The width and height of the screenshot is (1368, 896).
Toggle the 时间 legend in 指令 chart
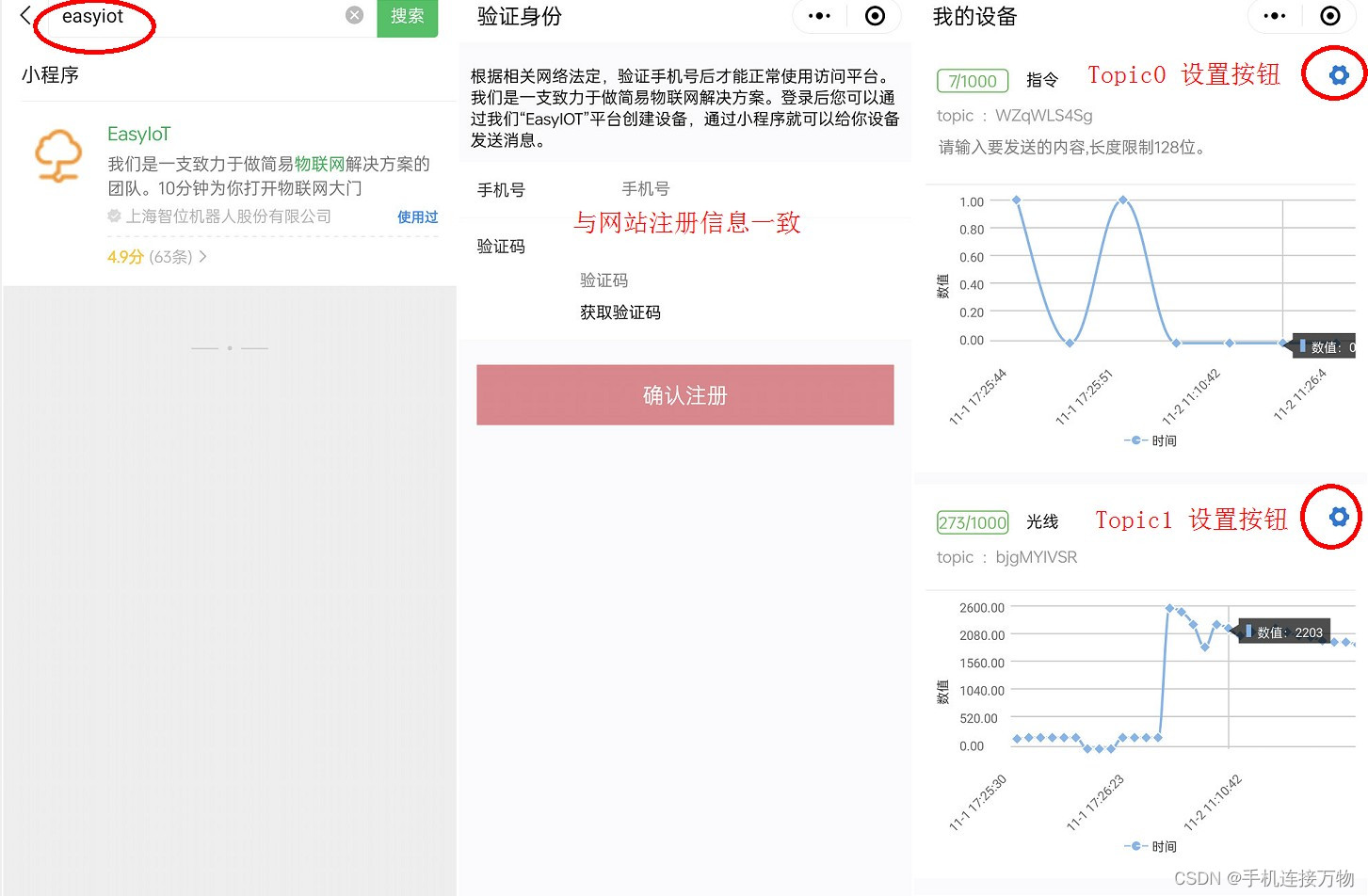click(1151, 440)
